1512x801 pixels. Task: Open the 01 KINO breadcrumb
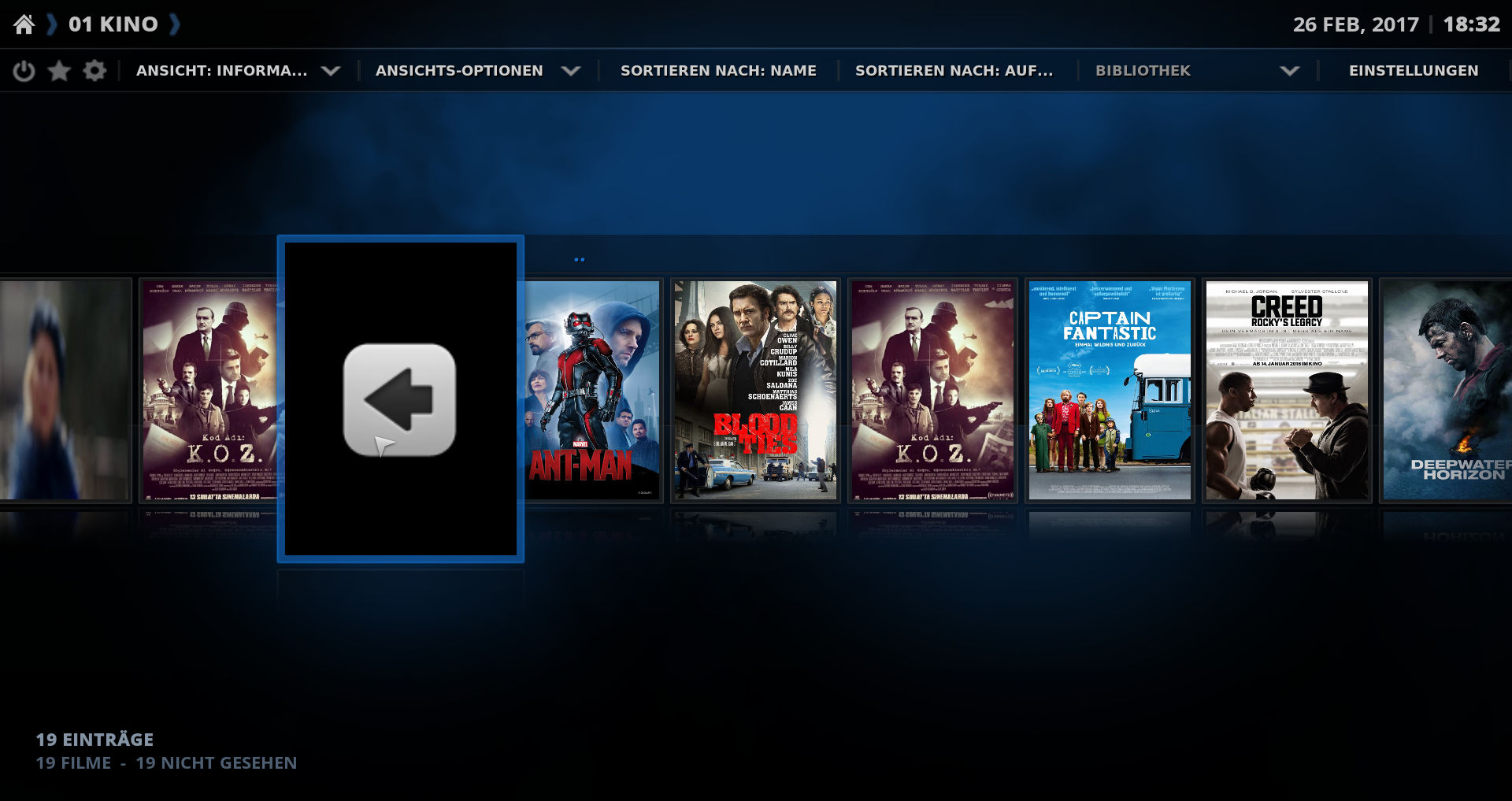point(113,24)
